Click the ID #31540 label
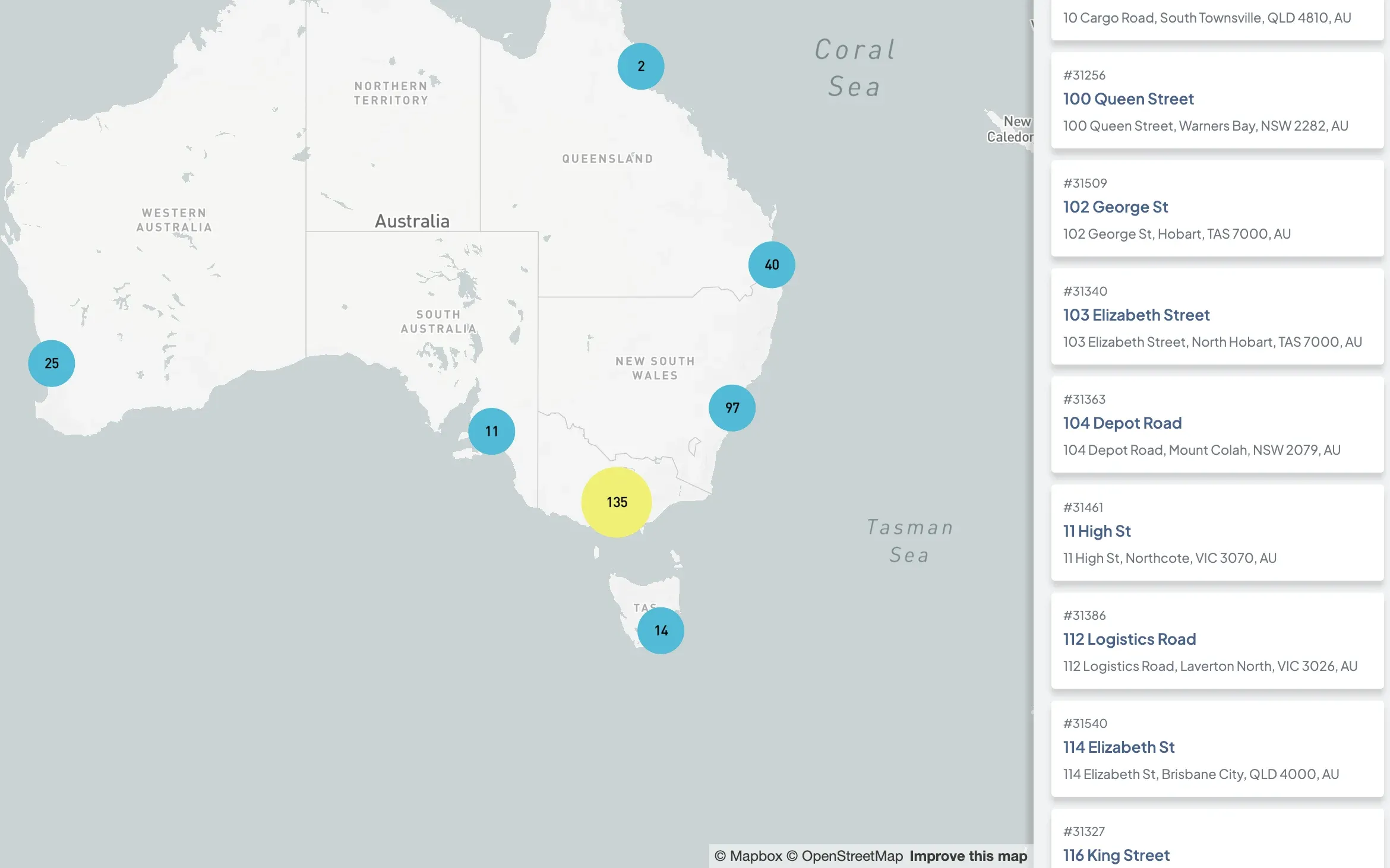The width and height of the screenshot is (1390, 868). click(x=1085, y=724)
